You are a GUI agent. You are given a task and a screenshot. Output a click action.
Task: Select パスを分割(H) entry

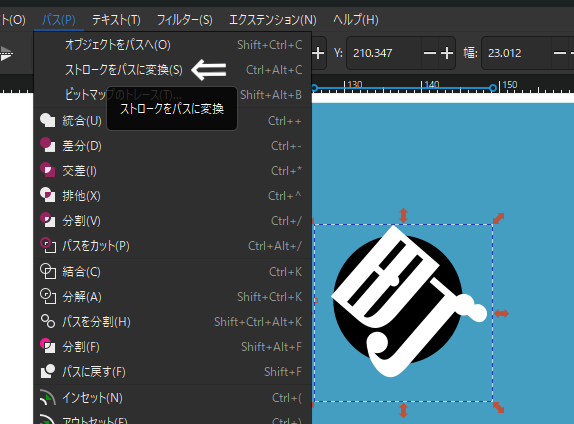click(x=172, y=321)
